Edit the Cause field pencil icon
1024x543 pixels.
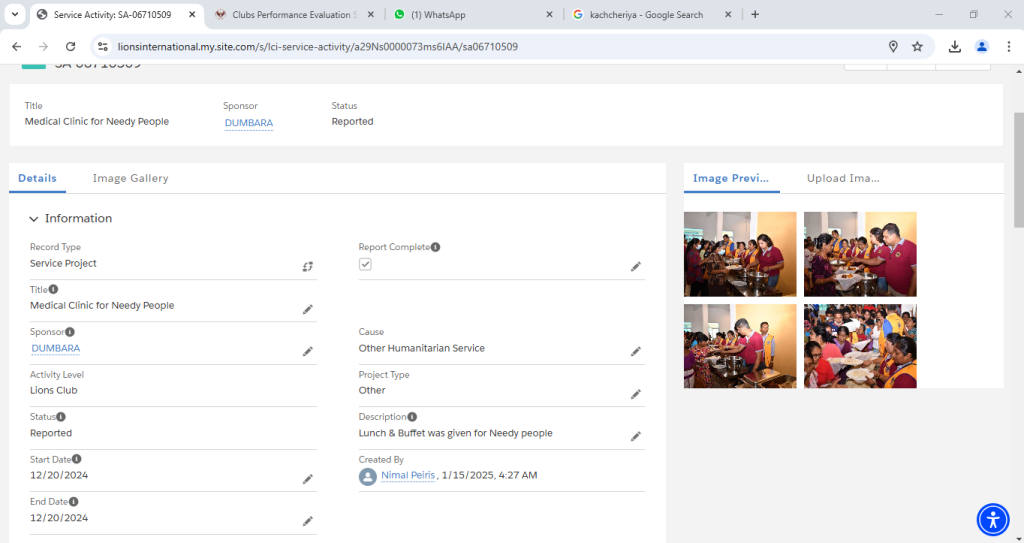pos(635,352)
